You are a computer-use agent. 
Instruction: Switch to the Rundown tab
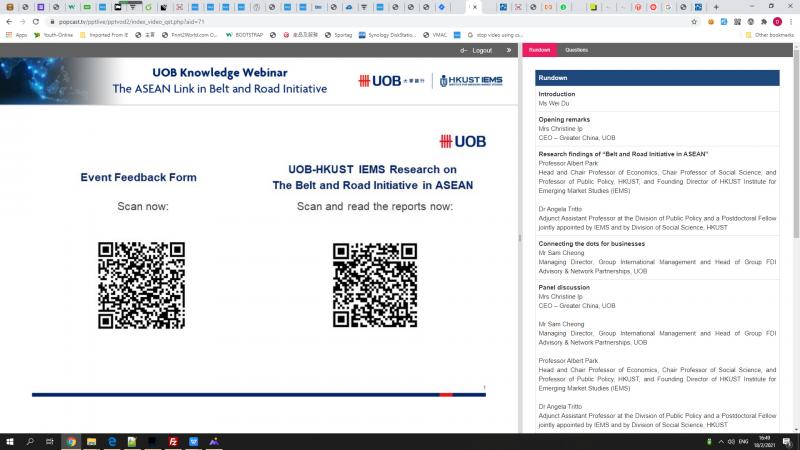pos(539,50)
